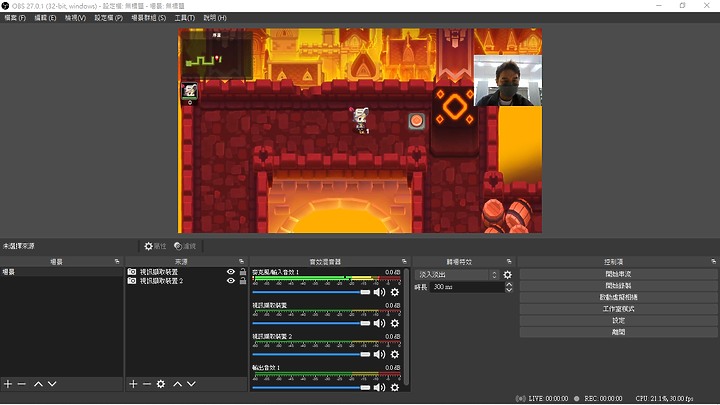Click the 視訊擷取裝置 mixer volume slider
The image size is (720, 405).
point(311,323)
